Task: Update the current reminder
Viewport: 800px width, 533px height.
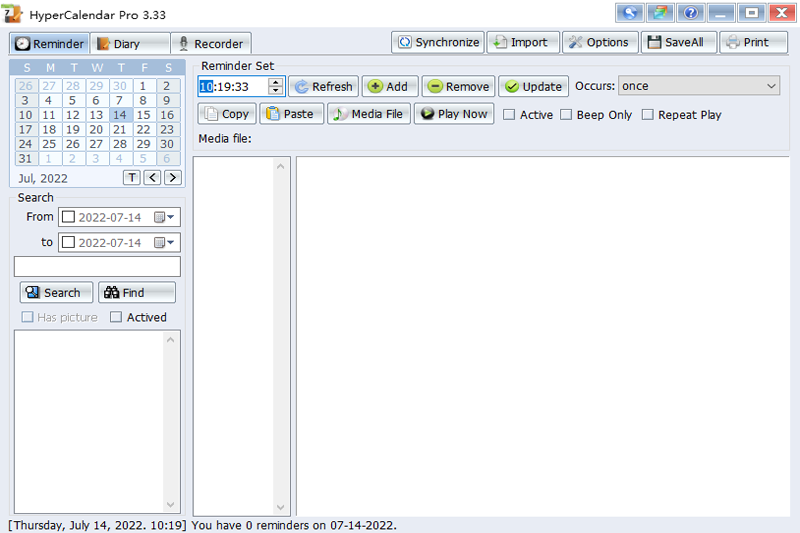Action: [x=533, y=86]
